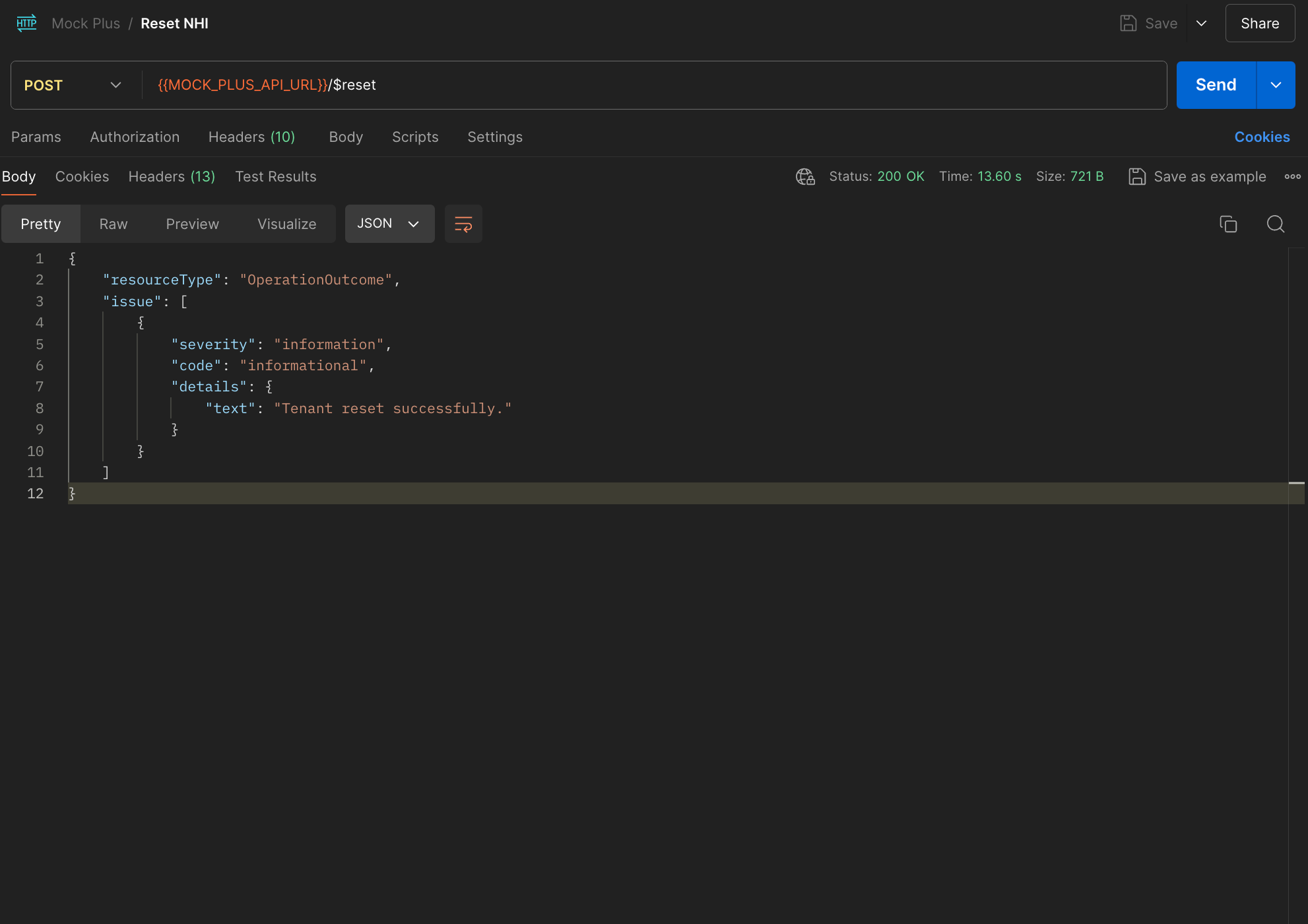
Task: Open the JSON format dropdown
Action: coord(389,224)
